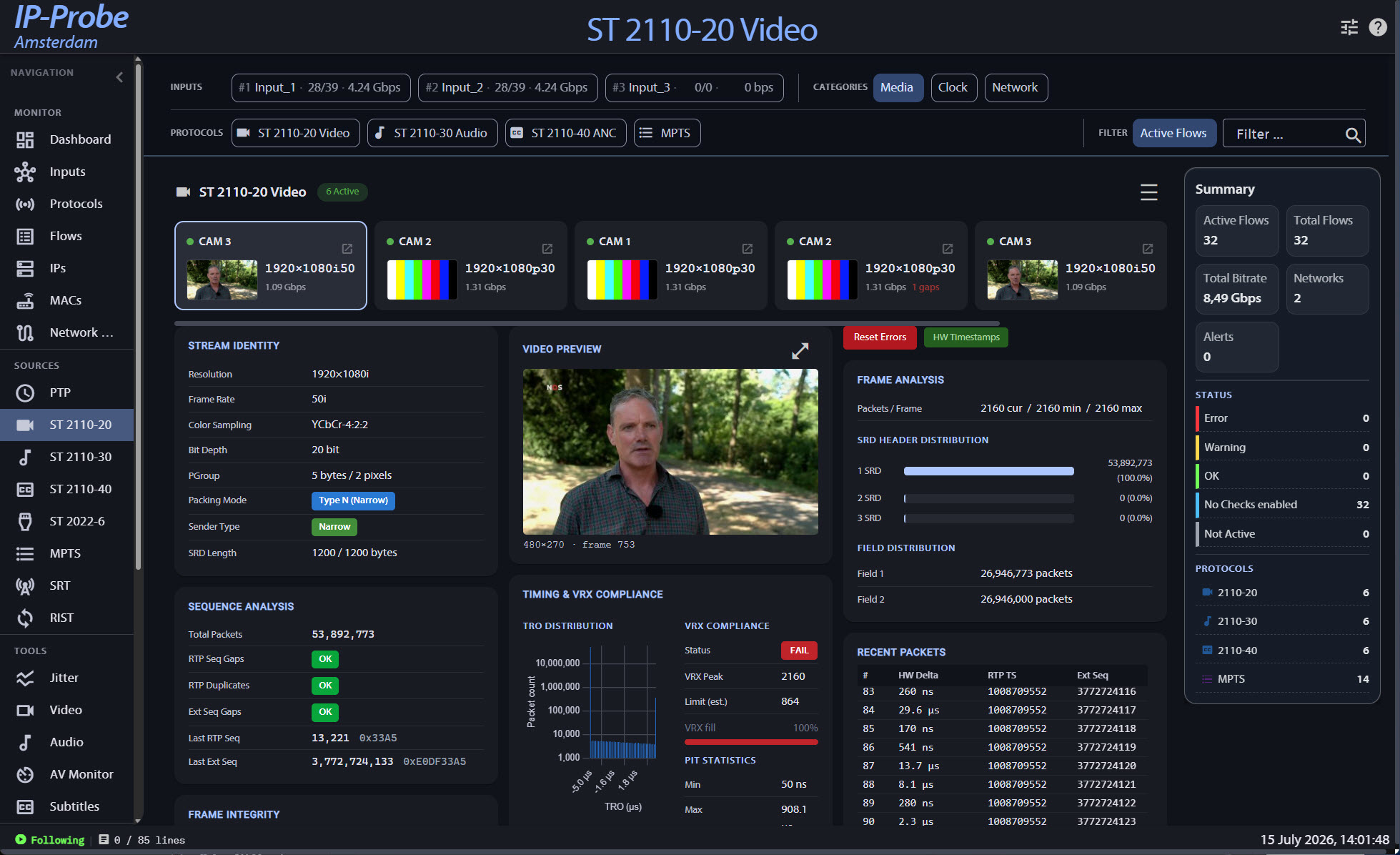This screenshot has height=855, width=1400.
Task: Toggle the Clock category filter
Action: (x=953, y=88)
